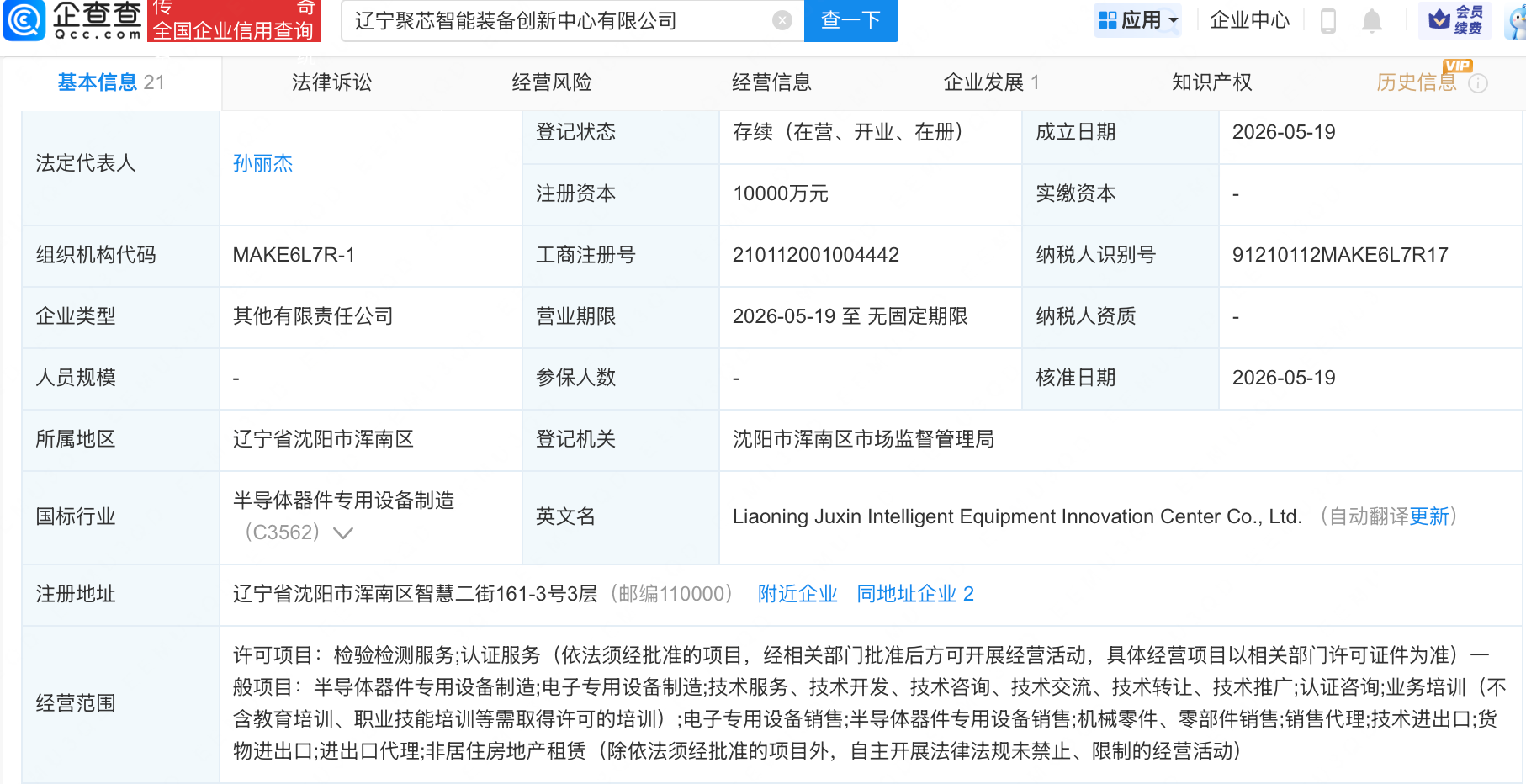Select 半导体器件专用设备制造 industry text

(344, 501)
